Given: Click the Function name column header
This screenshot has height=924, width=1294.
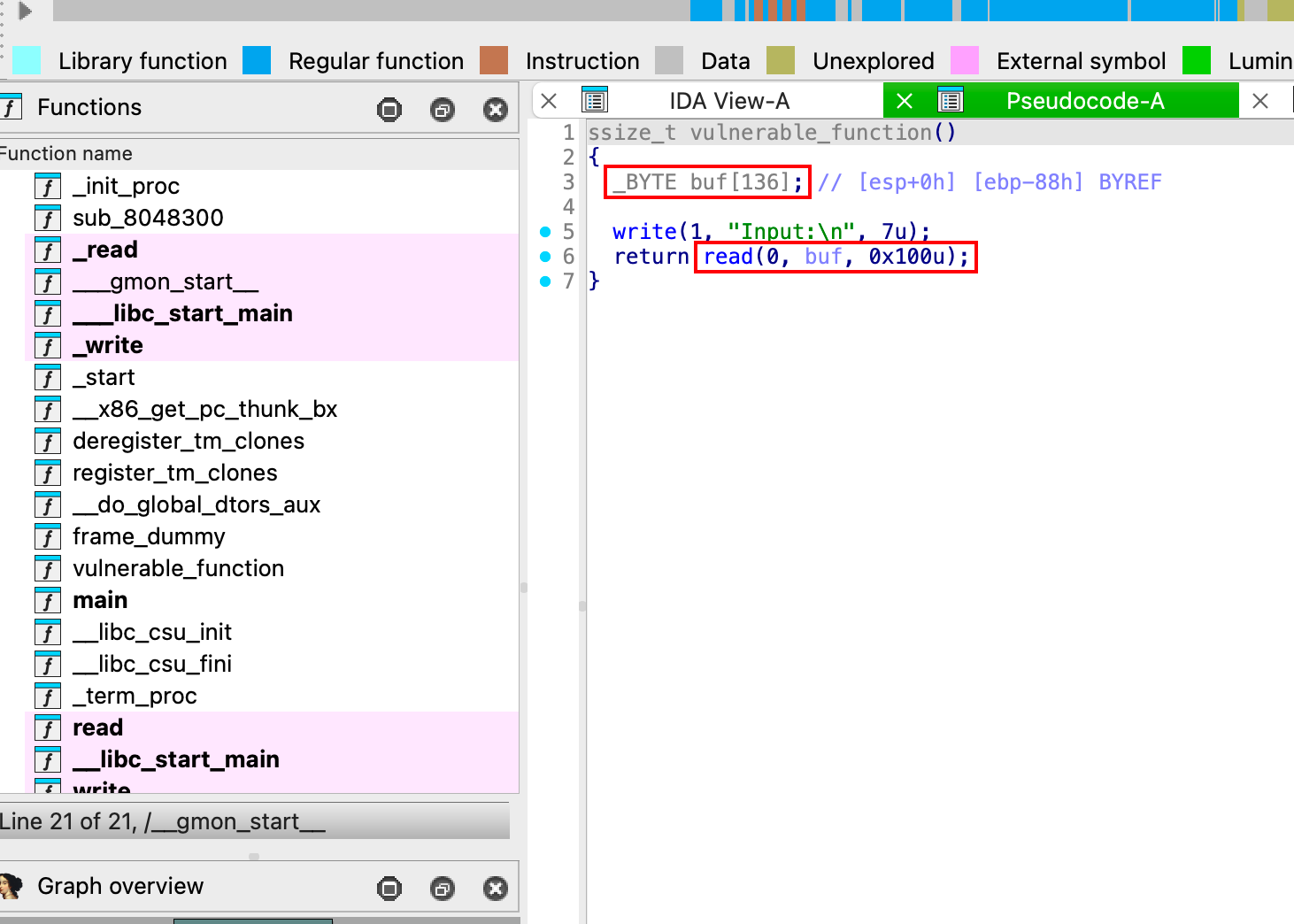Looking at the screenshot, I should tap(66, 154).
